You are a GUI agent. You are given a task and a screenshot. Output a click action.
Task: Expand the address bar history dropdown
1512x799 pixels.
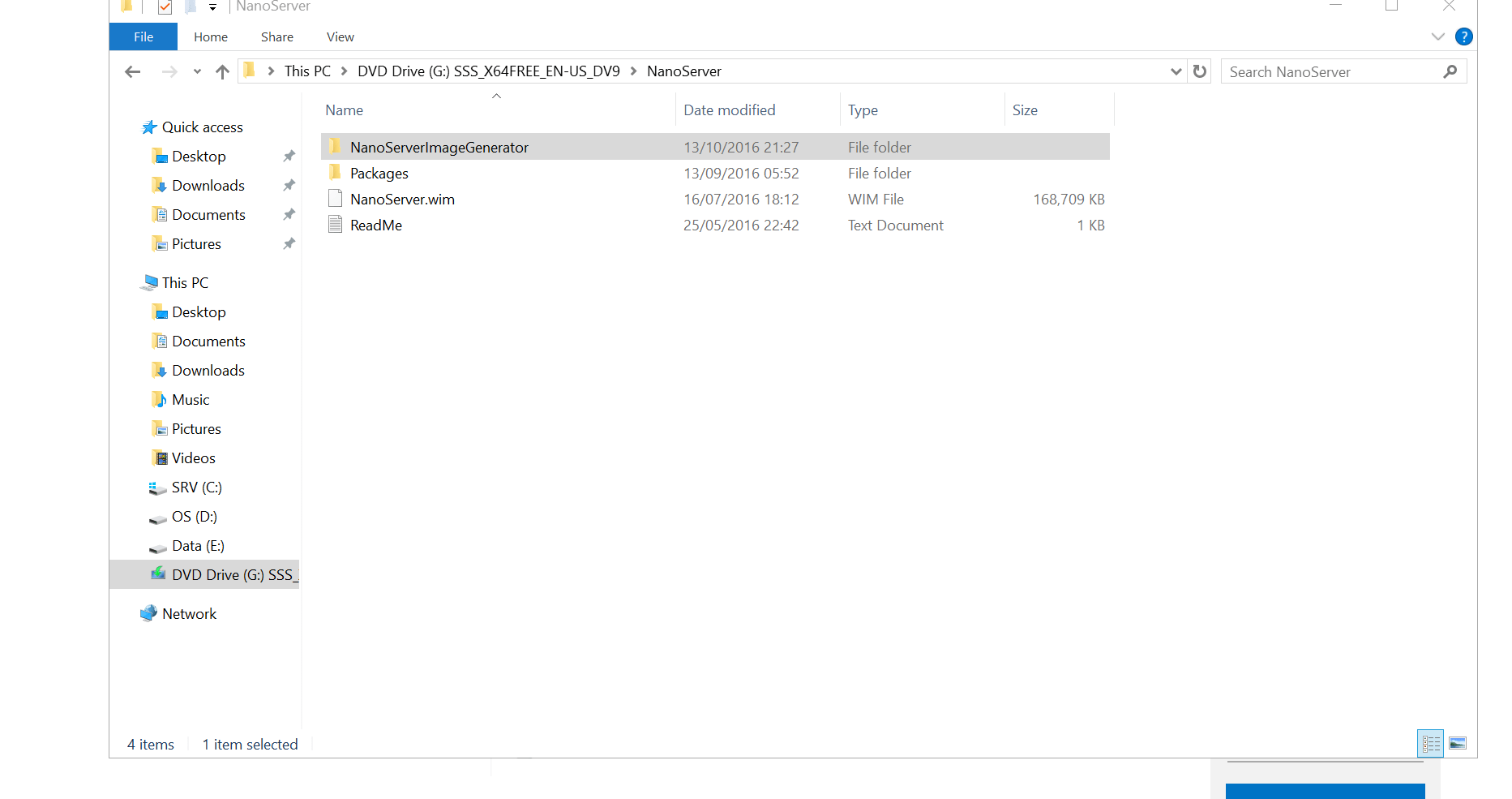[x=1176, y=71]
